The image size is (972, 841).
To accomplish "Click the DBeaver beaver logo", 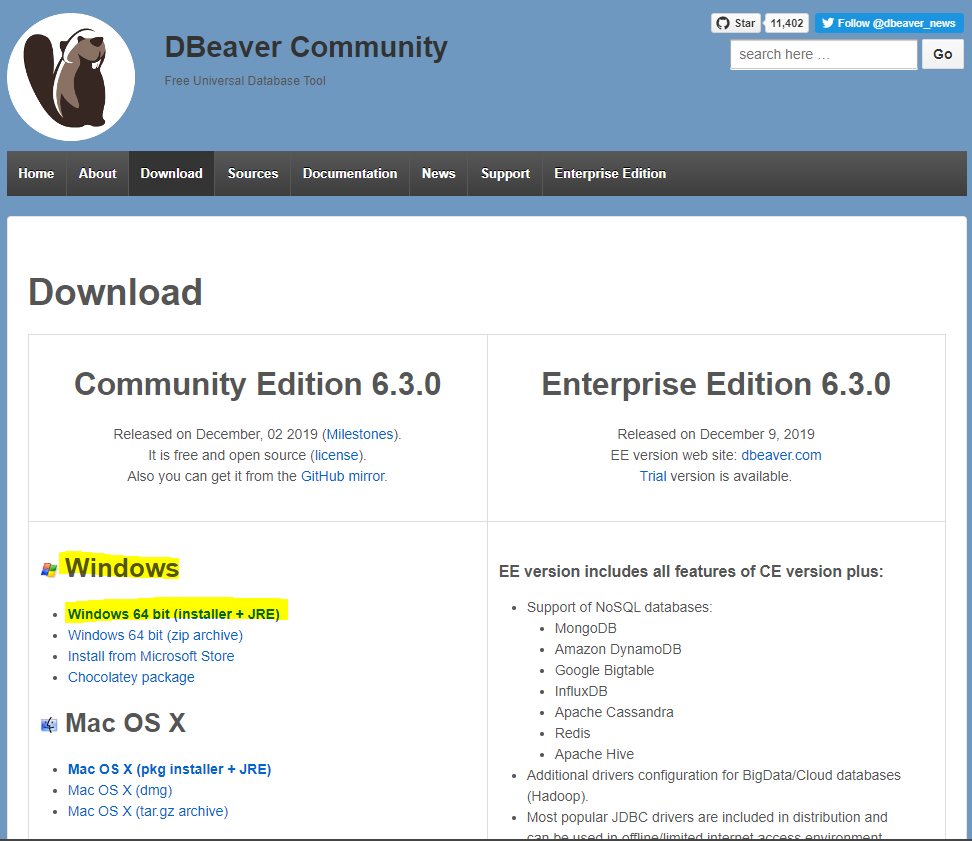I will pyautogui.click(x=71, y=77).
